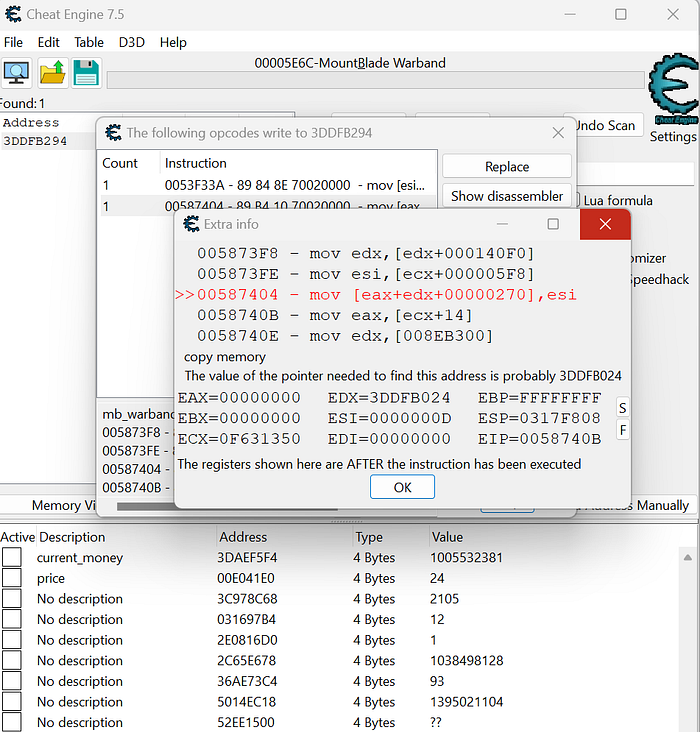
Task: Click the Instruction column header
Action: click(196, 163)
